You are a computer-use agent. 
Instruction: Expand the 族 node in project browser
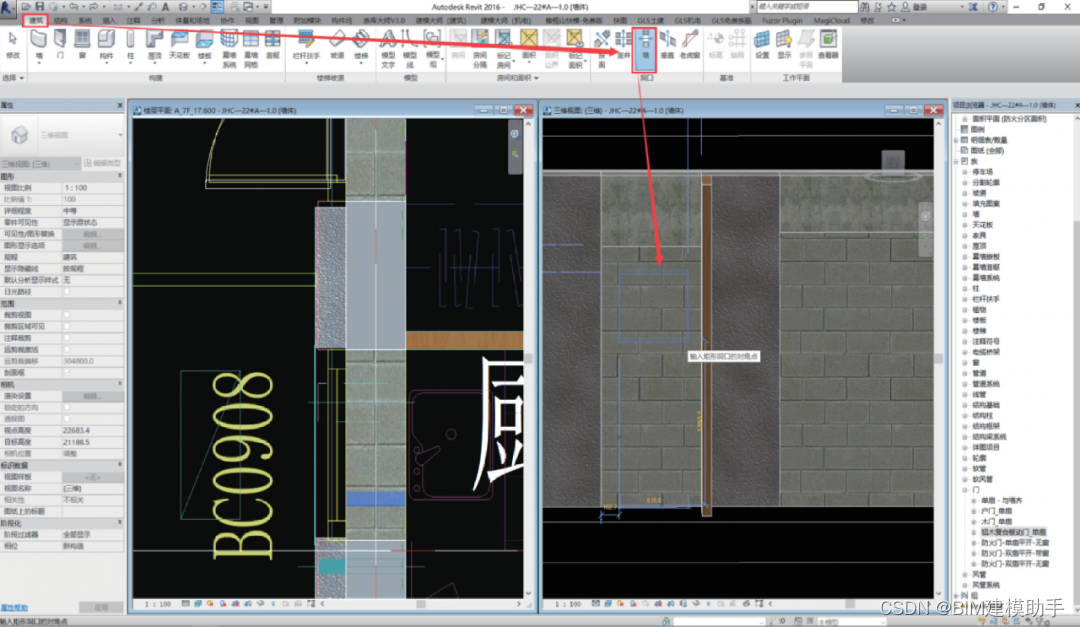957,161
